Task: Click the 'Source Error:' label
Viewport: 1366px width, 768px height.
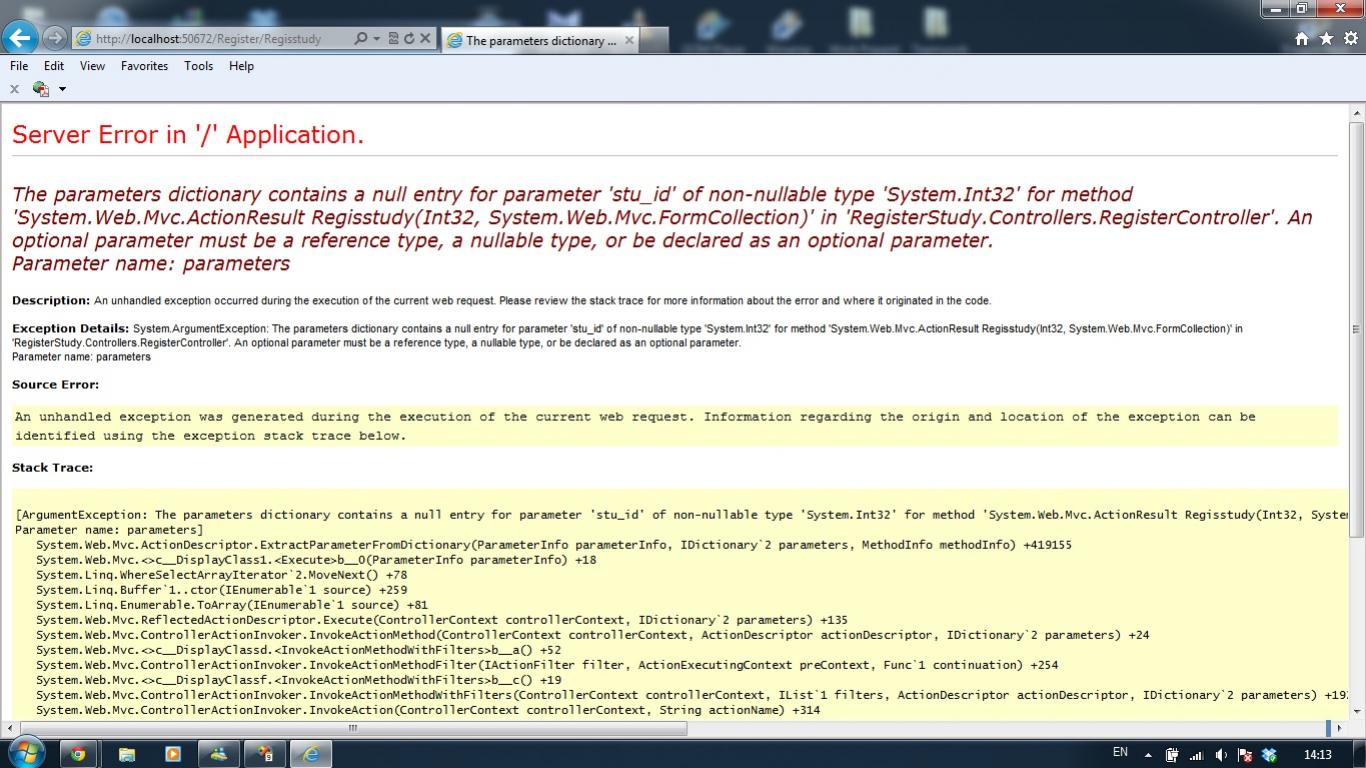Action: [55, 384]
